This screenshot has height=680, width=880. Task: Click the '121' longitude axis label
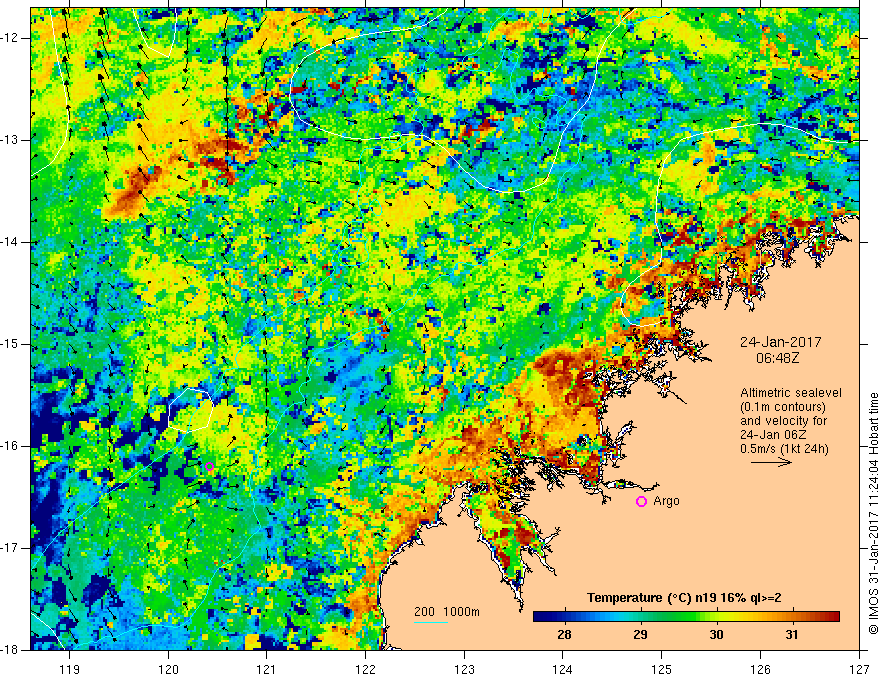click(267, 669)
